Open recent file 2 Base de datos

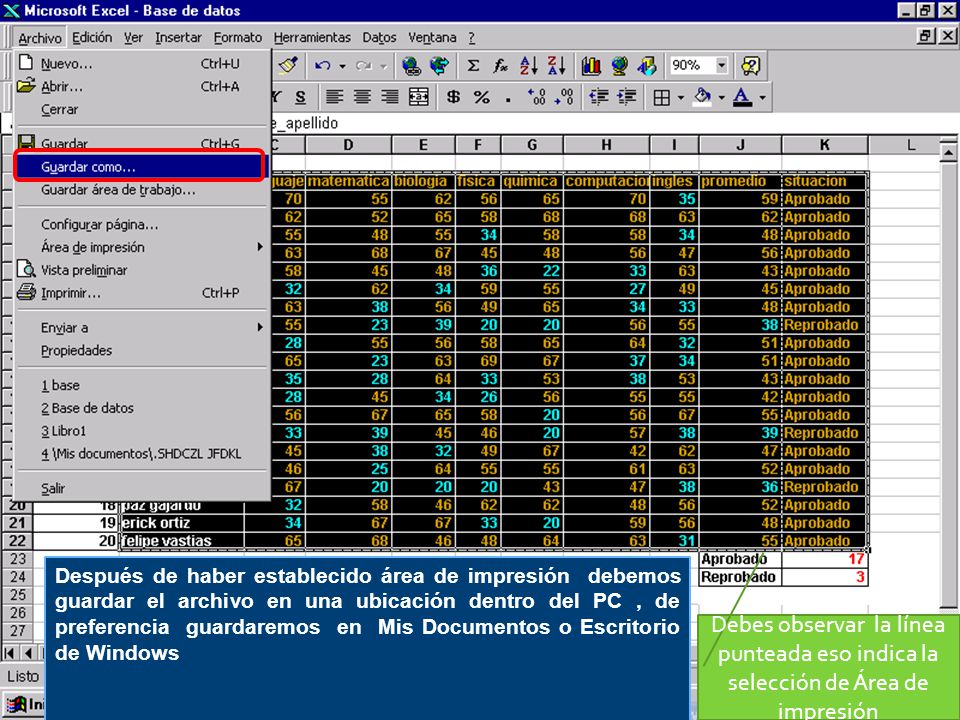pyautogui.click(x=141, y=408)
